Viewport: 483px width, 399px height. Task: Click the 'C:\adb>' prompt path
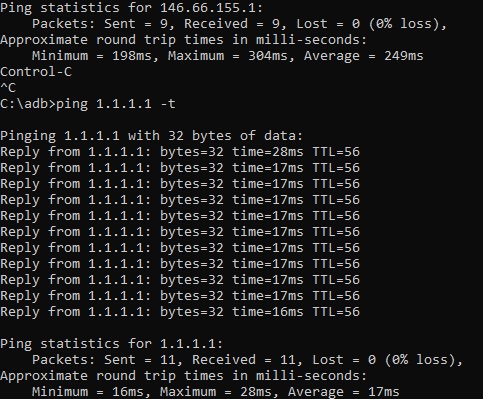pos(28,104)
